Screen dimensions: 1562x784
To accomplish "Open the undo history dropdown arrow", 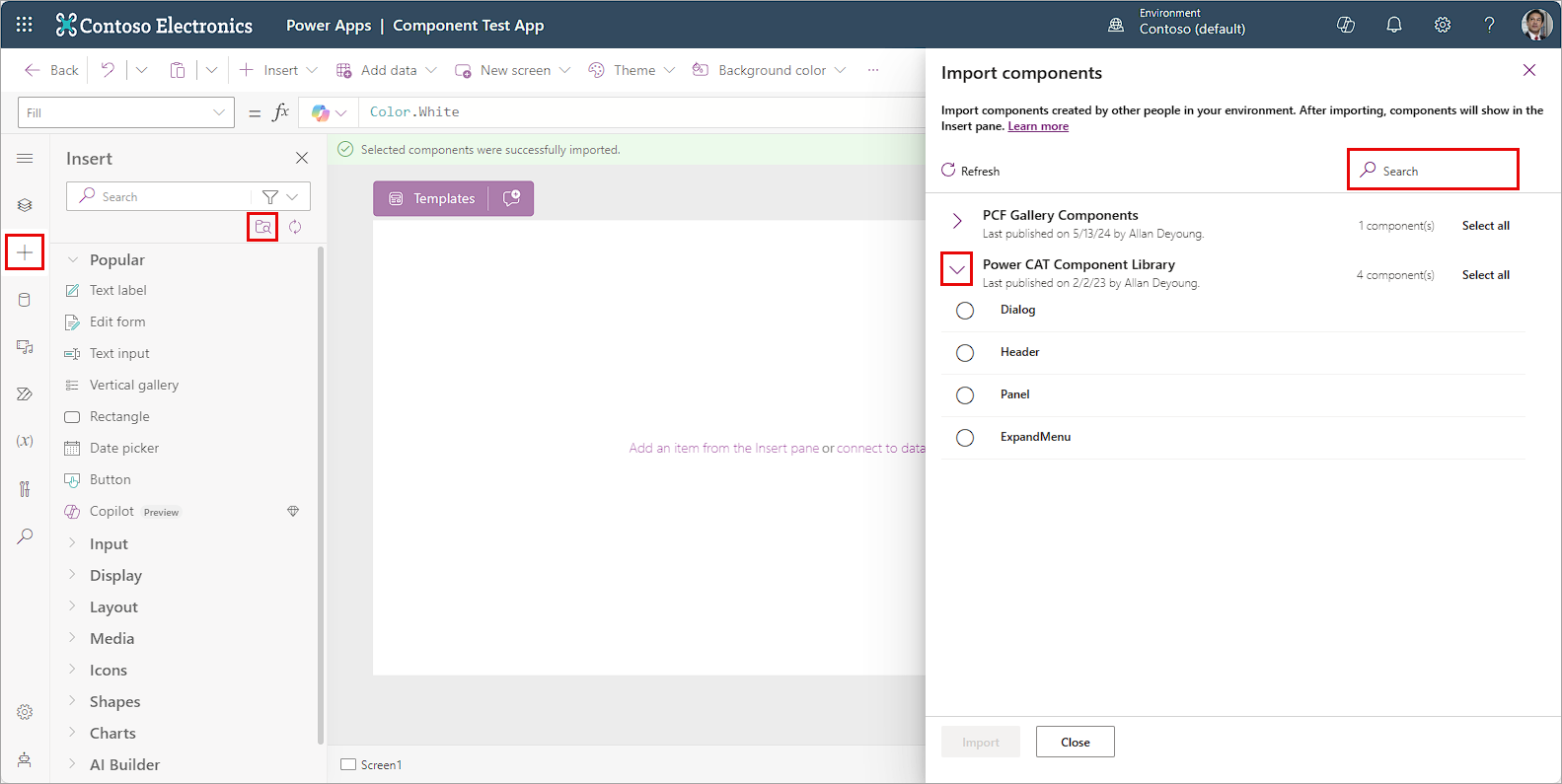I will (x=141, y=70).
